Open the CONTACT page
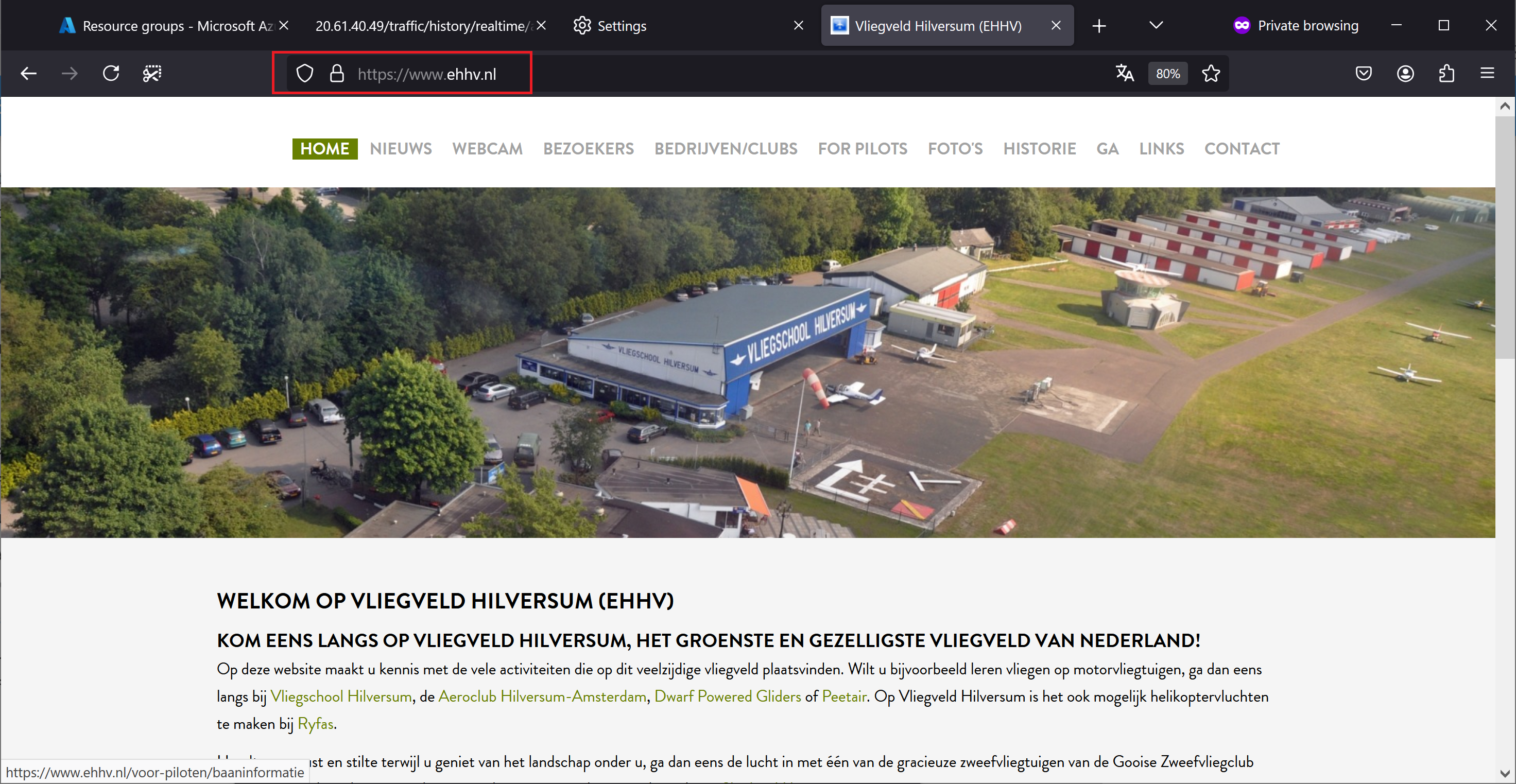The width and height of the screenshot is (1516, 784). tap(1242, 148)
